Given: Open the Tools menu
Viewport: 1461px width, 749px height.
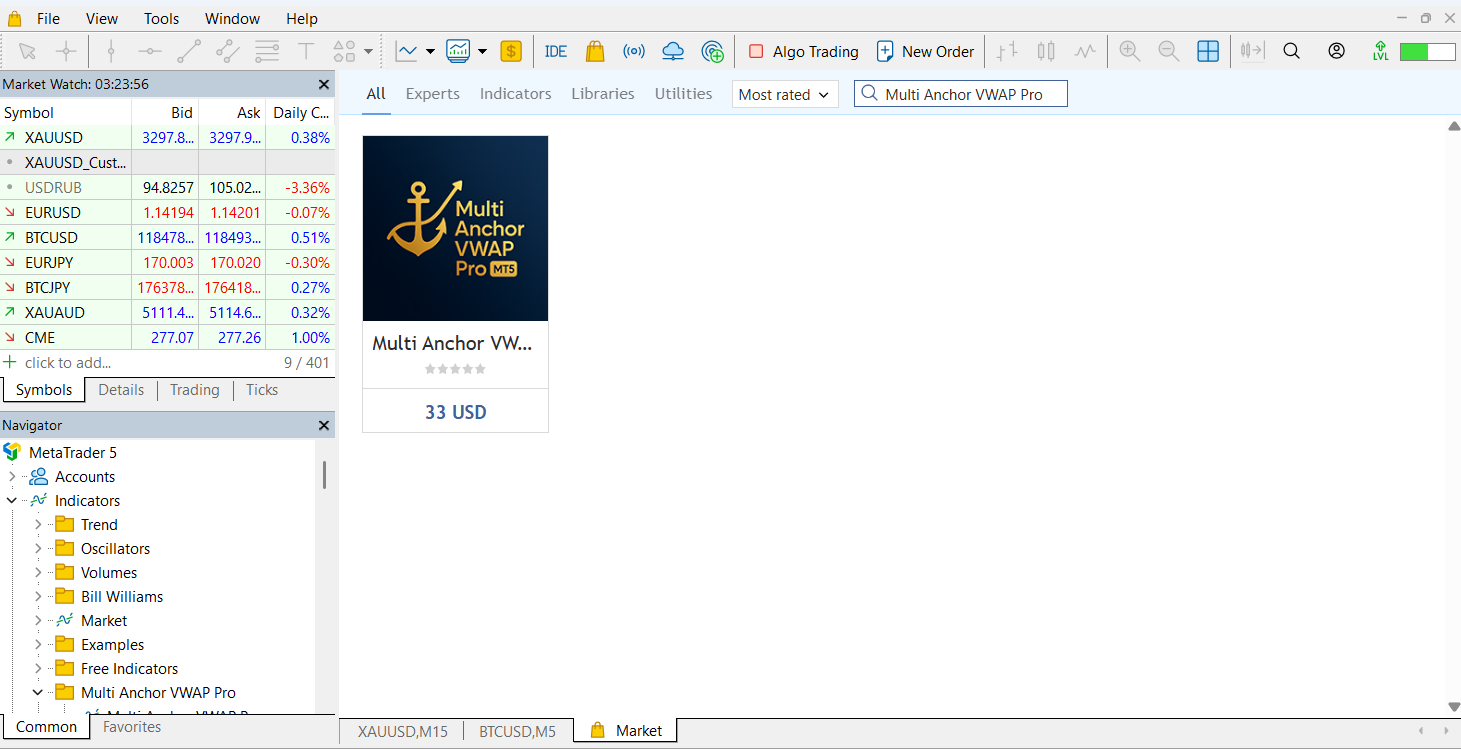Looking at the screenshot, I should point(162,18).
